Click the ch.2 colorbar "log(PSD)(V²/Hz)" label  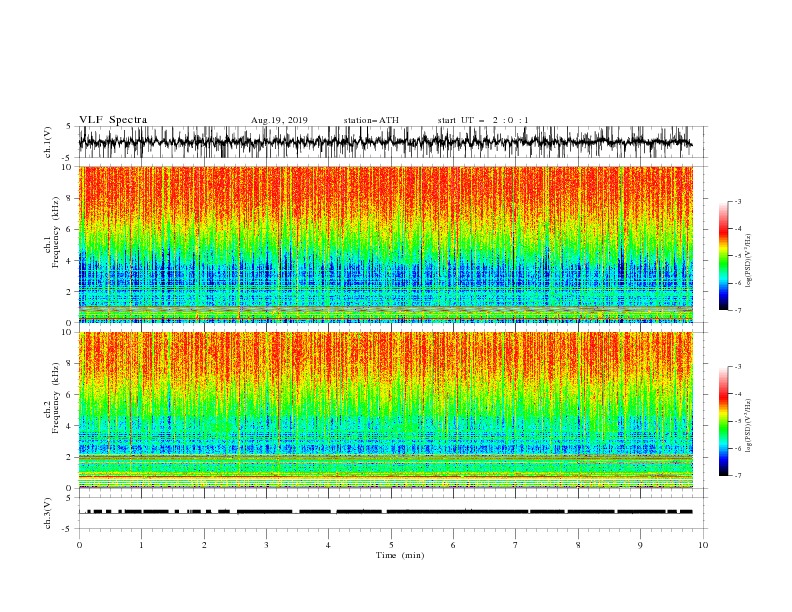(749, 425)
